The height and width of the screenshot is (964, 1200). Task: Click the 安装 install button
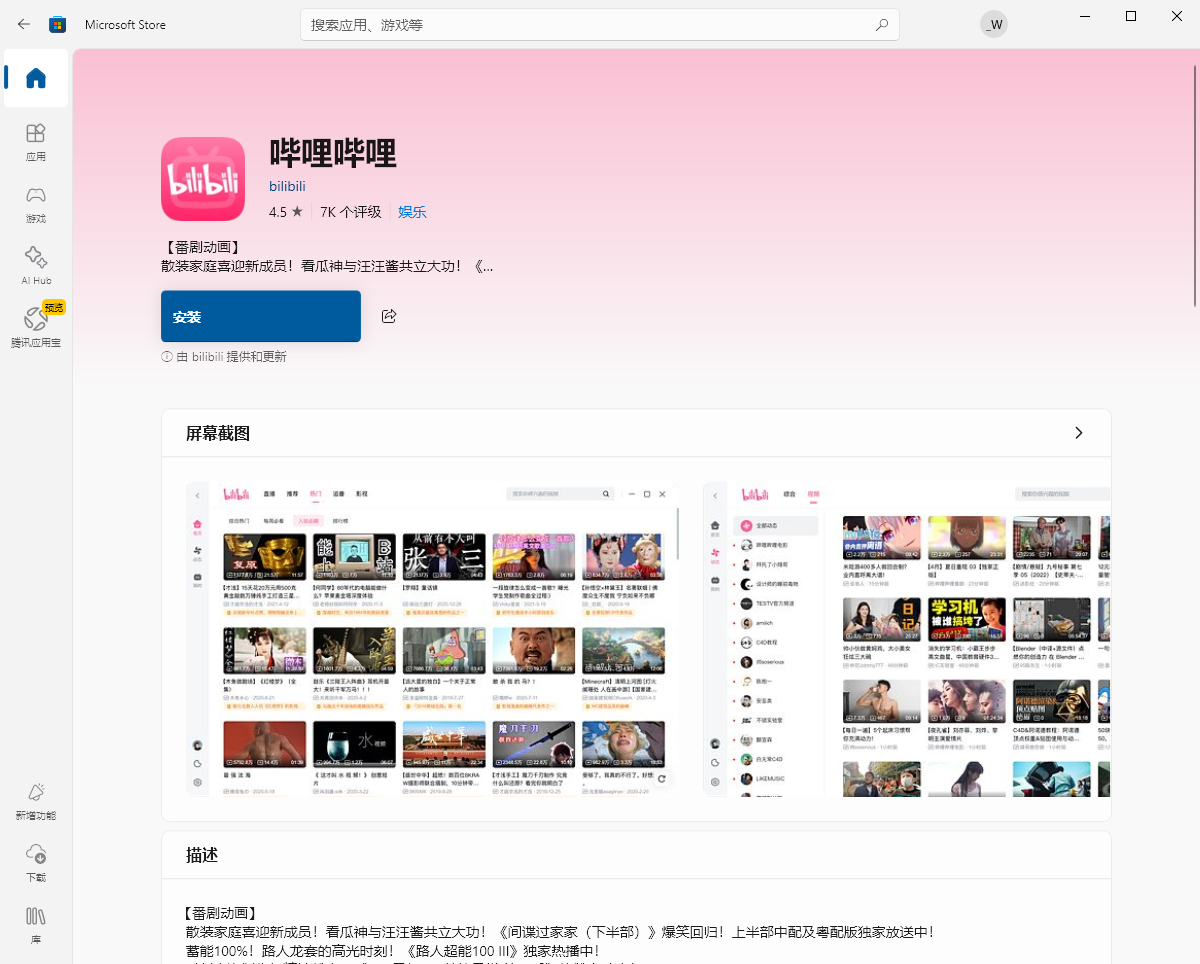coord(260,316)
